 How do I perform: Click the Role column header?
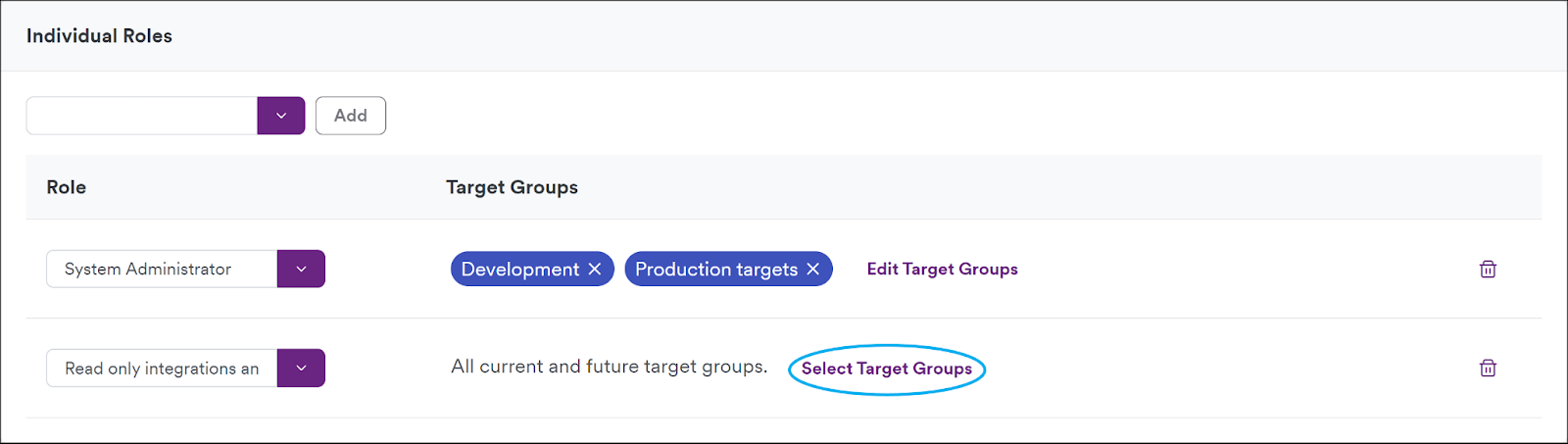pos(67,187)
